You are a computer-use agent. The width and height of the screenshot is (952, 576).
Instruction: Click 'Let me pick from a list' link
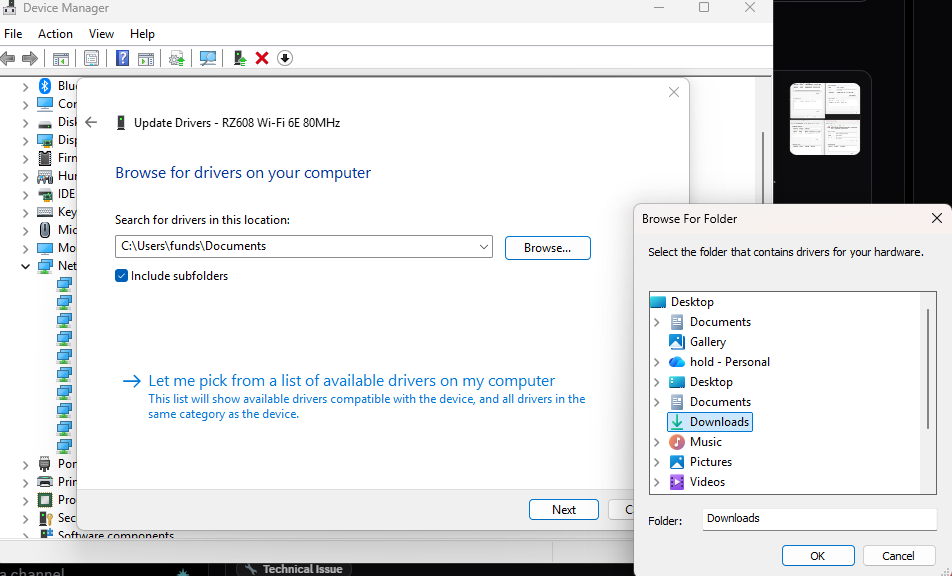[352, 381]
